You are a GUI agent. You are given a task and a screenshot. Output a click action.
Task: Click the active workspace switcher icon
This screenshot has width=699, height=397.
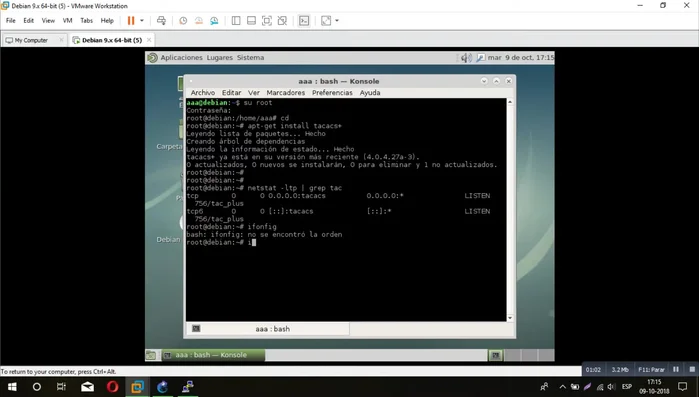click(495, 355)
